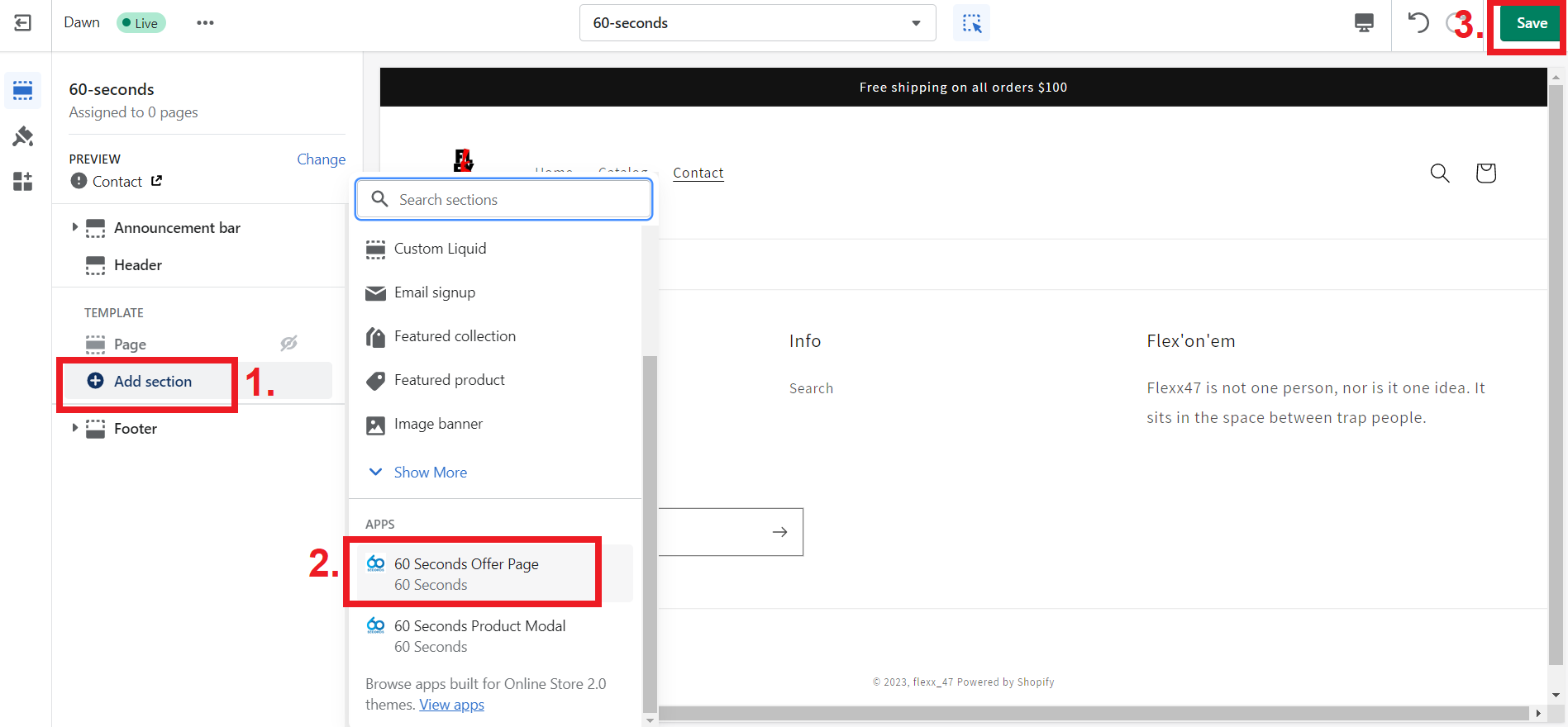
Task: Focus the Search sections input field
Action: click(x=504, y=200)
